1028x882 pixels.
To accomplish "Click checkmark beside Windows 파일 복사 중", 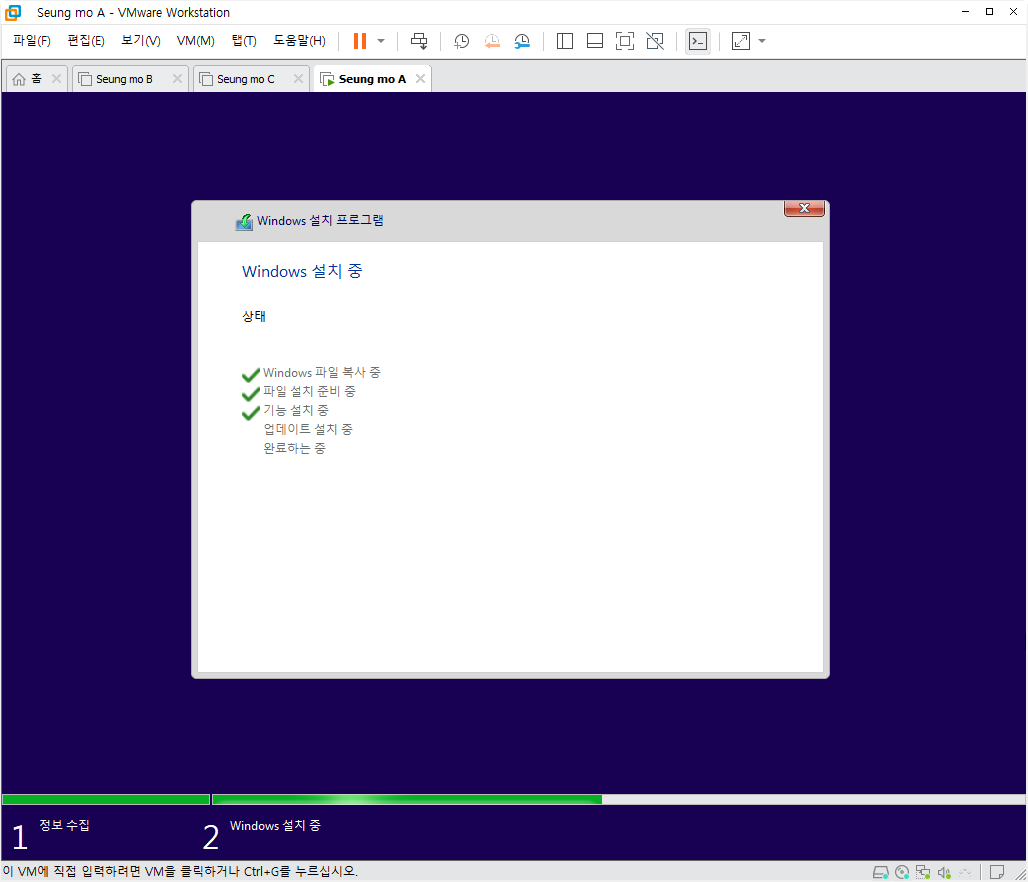I will click(251, 374).
